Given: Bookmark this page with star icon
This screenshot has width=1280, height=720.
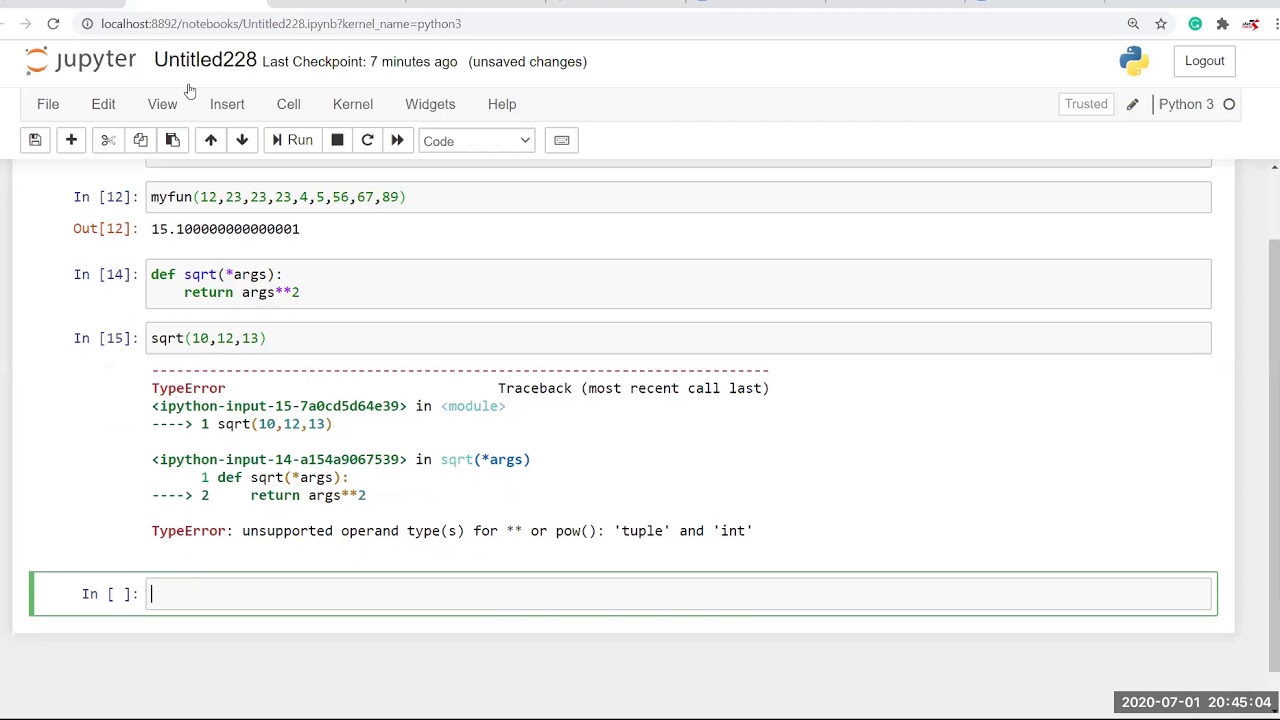Looking at the screenshot, I should click(1161, 24).
